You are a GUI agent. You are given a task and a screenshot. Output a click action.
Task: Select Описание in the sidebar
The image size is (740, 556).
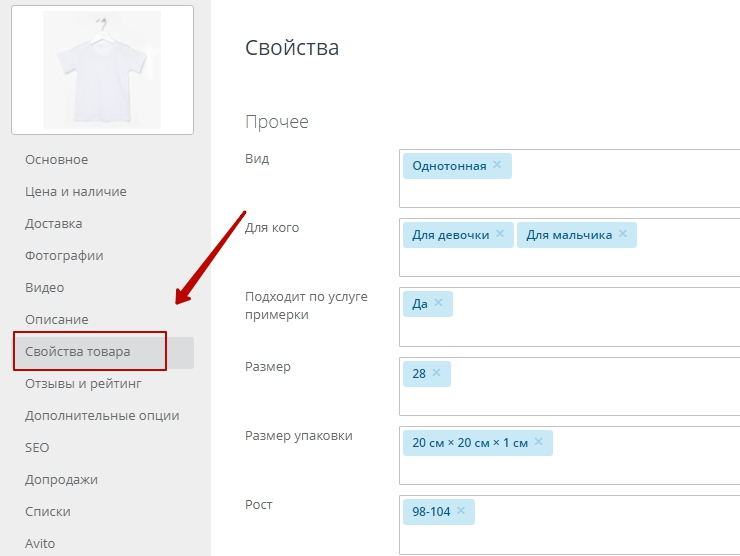[x=56, y=320]
